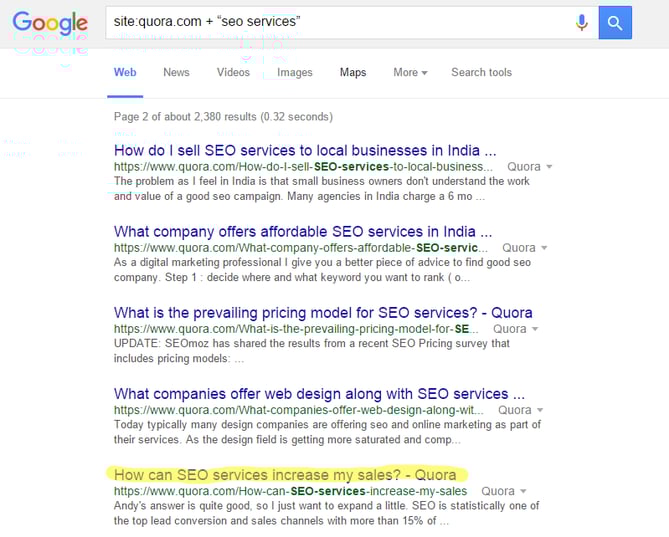Activate voice search microphone icon

582,23
